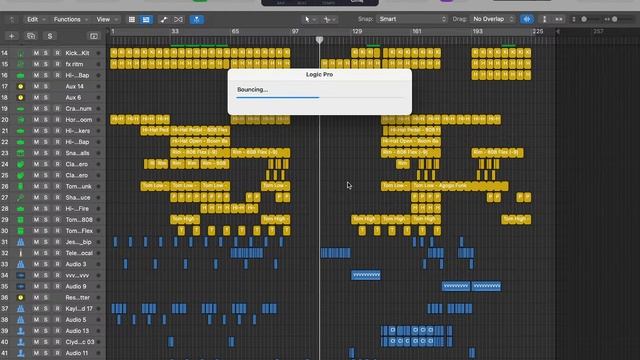The image size is (640, 360).
Task: Open the Drag mode No Overlap dropdown
Action: 493,19
